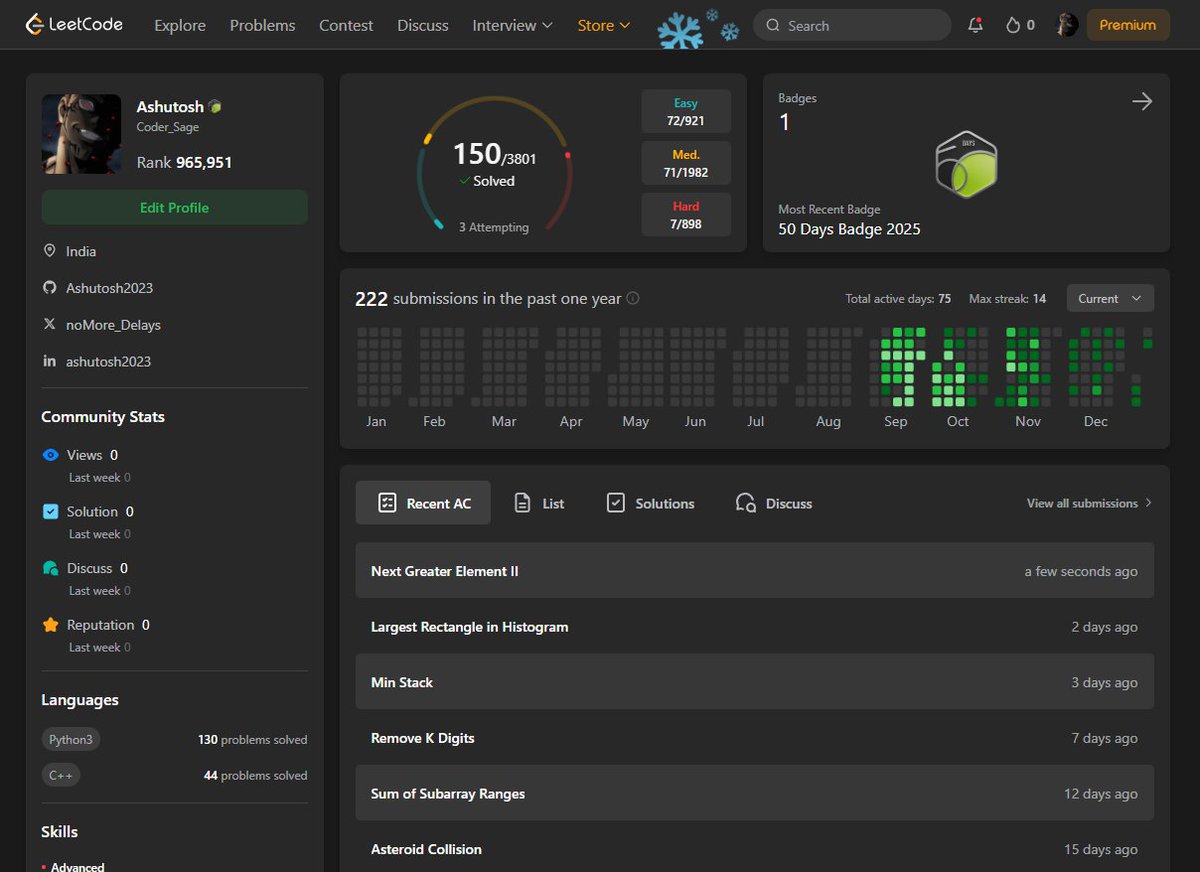Viewport: 1200px width, 872px height.
Task: Click the Views eye icon
Action: pyautogui.click(x=51, y=455)
